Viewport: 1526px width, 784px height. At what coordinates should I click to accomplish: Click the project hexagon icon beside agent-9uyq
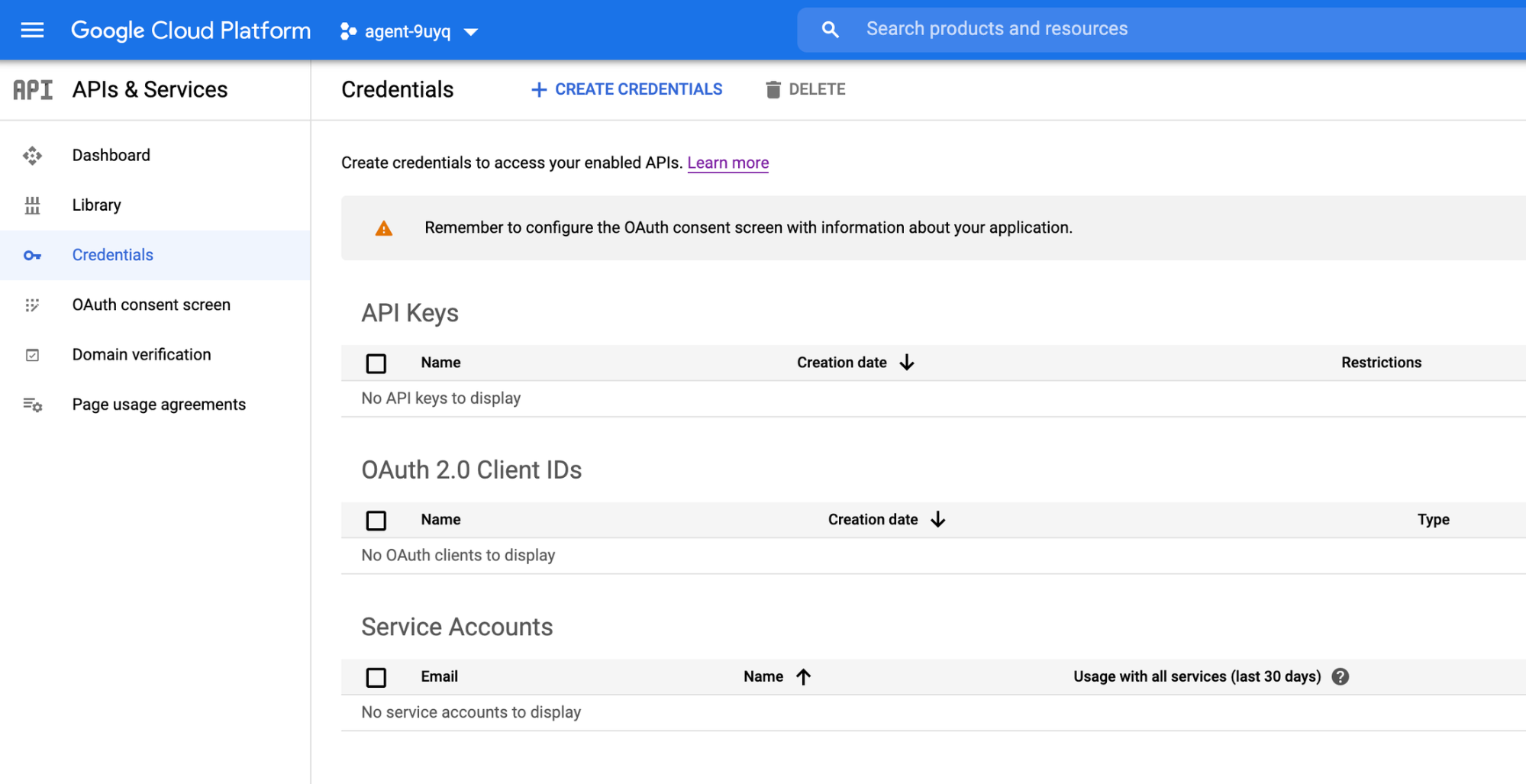348,31
